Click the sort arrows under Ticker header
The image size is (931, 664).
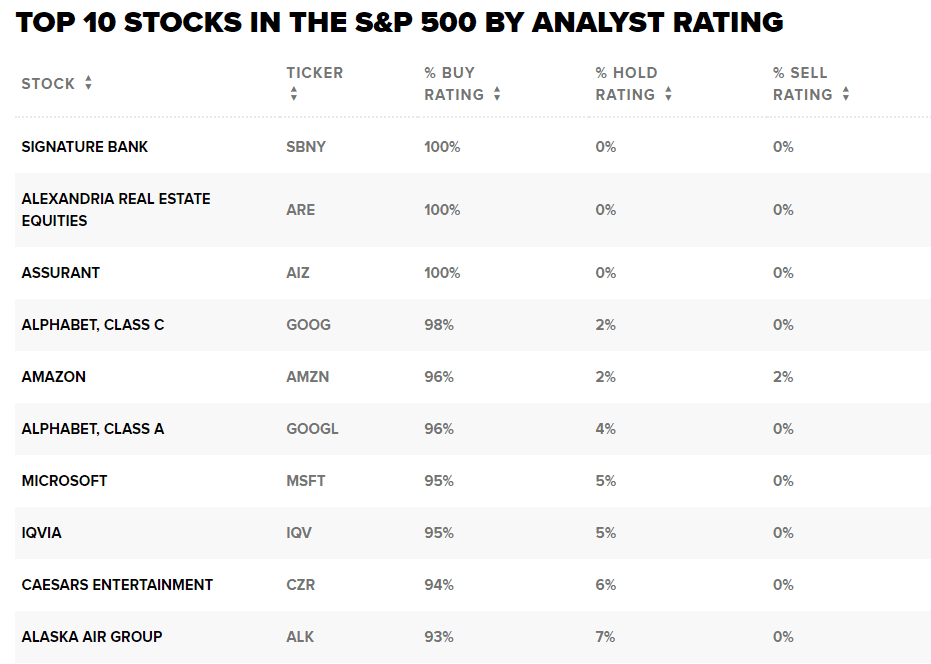(x=293, y=94)
